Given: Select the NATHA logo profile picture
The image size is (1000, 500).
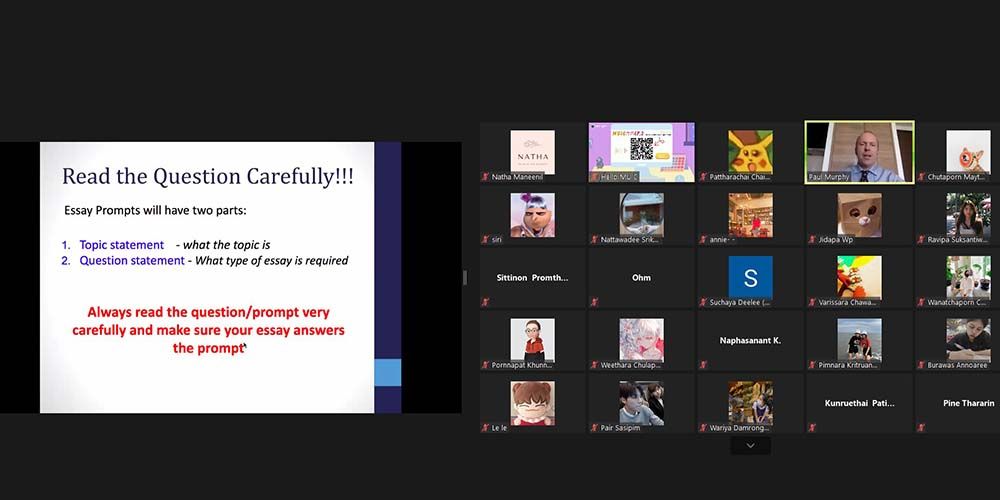Looking at the screenshot, I should [x=532, y=152].
